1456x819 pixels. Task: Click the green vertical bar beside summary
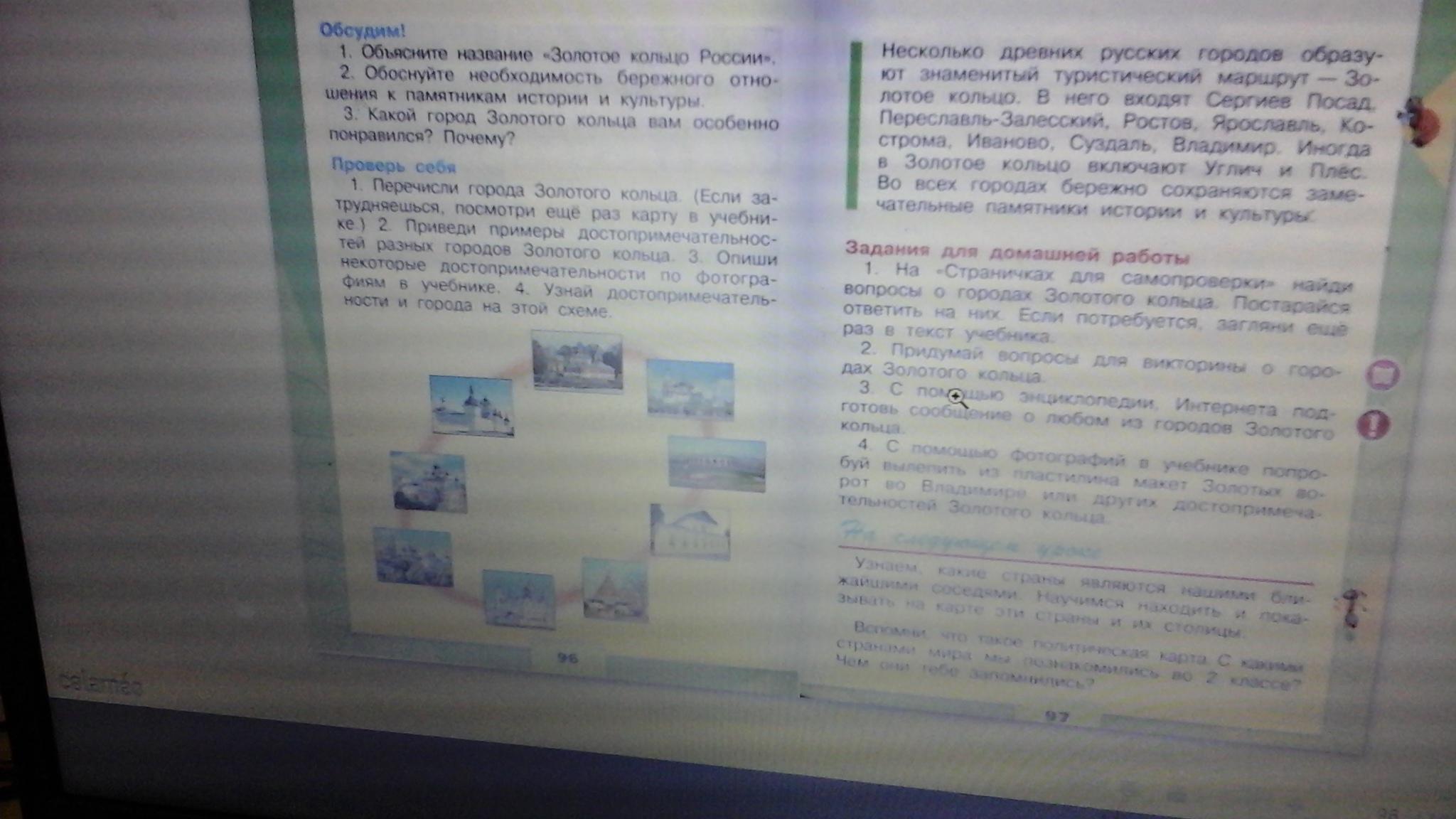pyautogui.click(x=856, y=124)
